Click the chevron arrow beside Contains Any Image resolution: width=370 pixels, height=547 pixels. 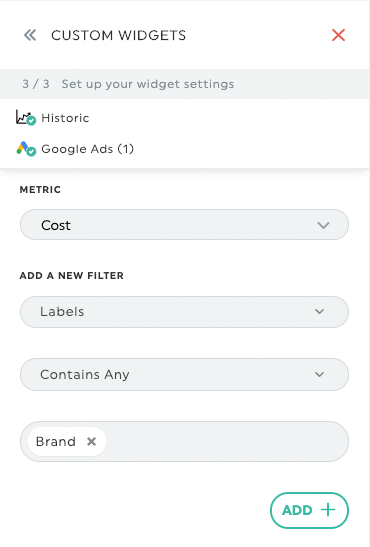pos(319,375)
